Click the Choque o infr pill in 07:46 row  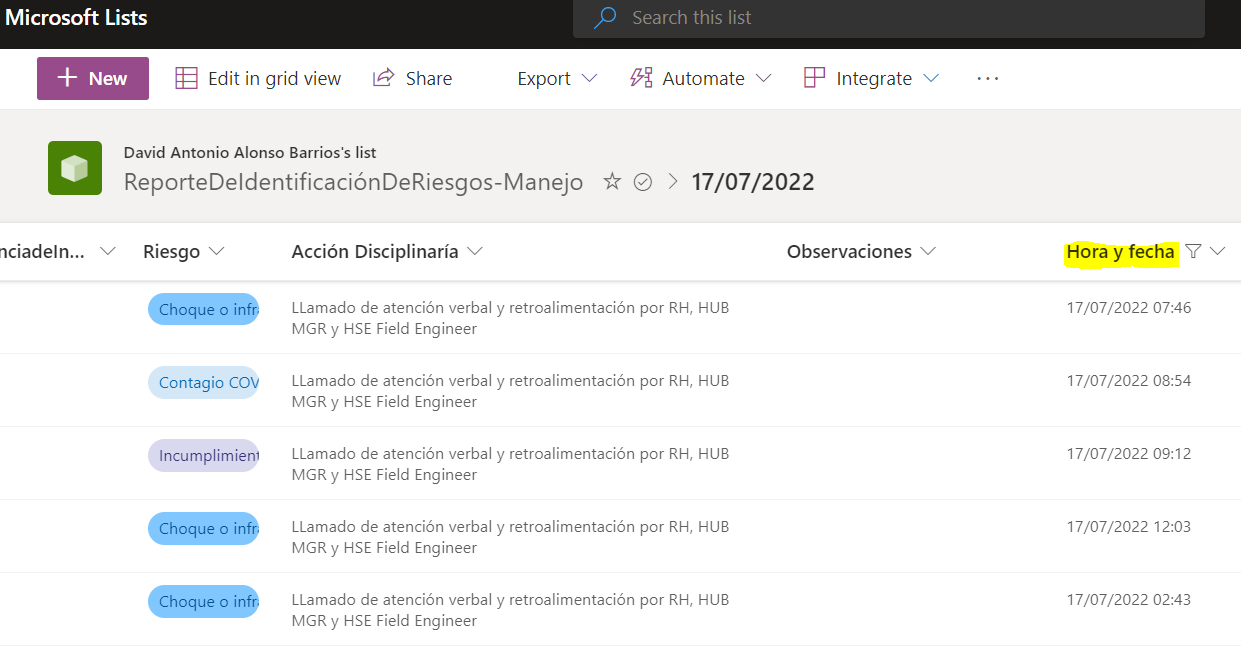click(204, 309)
